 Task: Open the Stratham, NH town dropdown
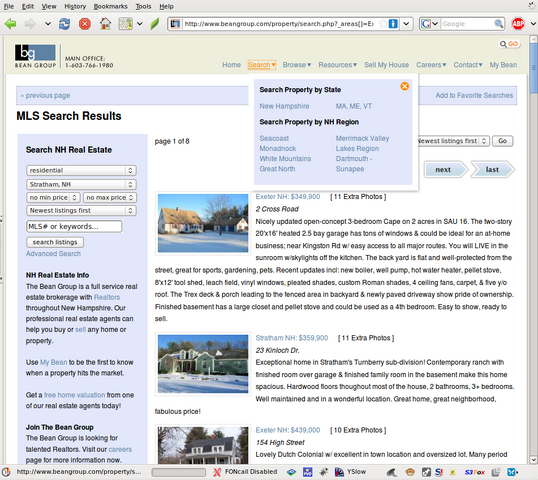coord(81,184)
